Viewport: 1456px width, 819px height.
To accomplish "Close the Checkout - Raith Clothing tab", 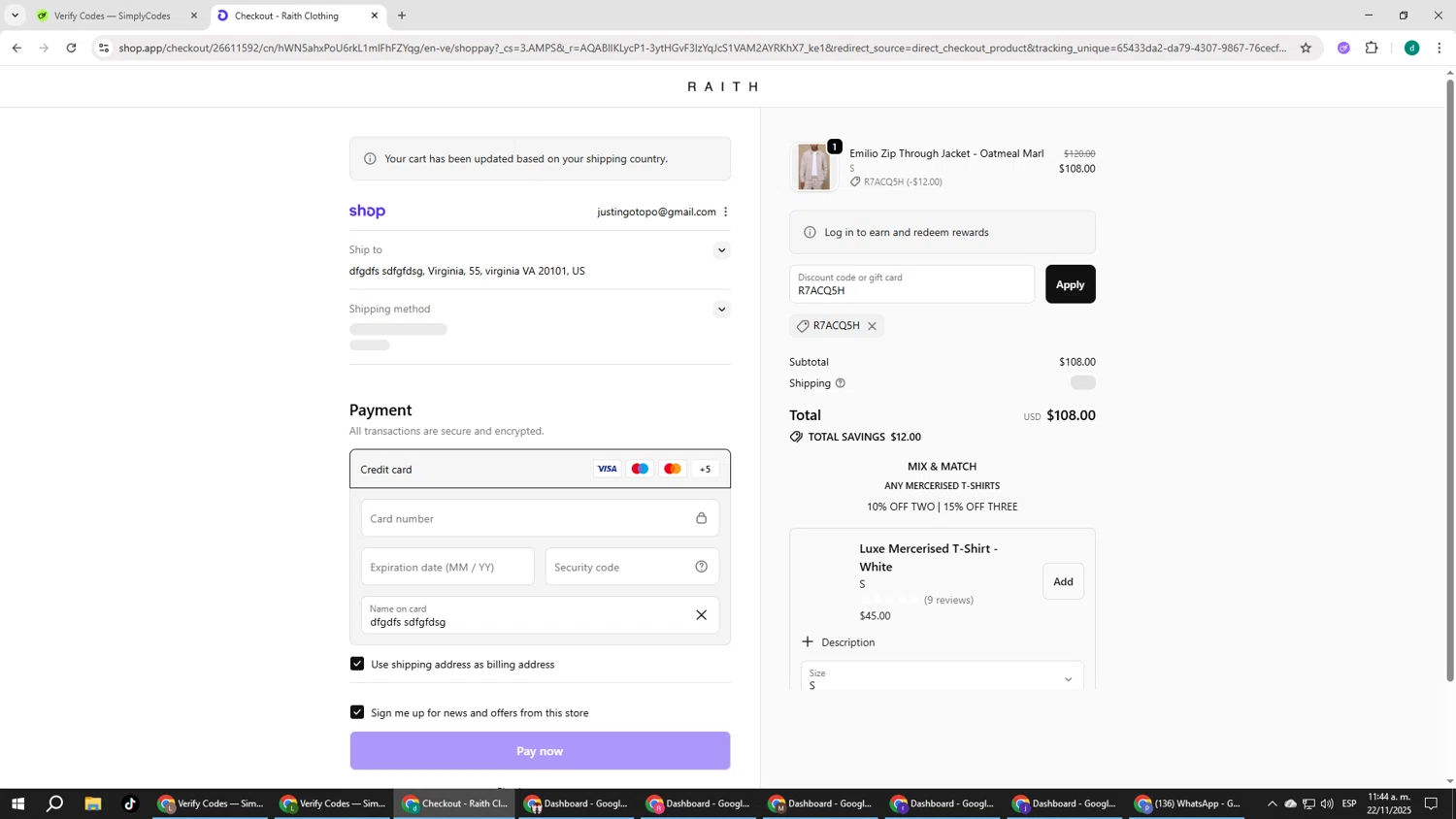I will [375, 16].
